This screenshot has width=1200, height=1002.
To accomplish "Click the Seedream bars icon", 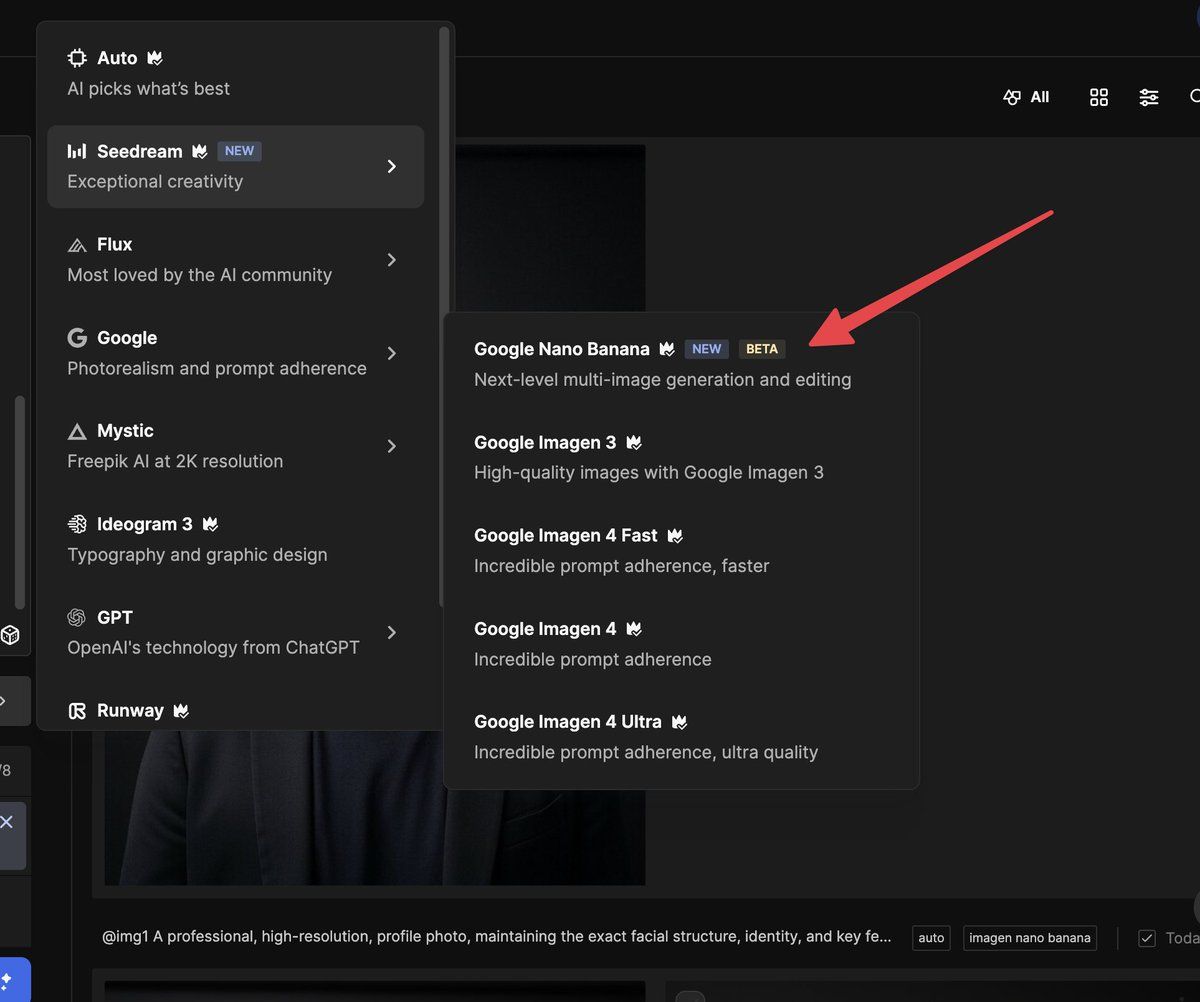I will click(77, 151).
